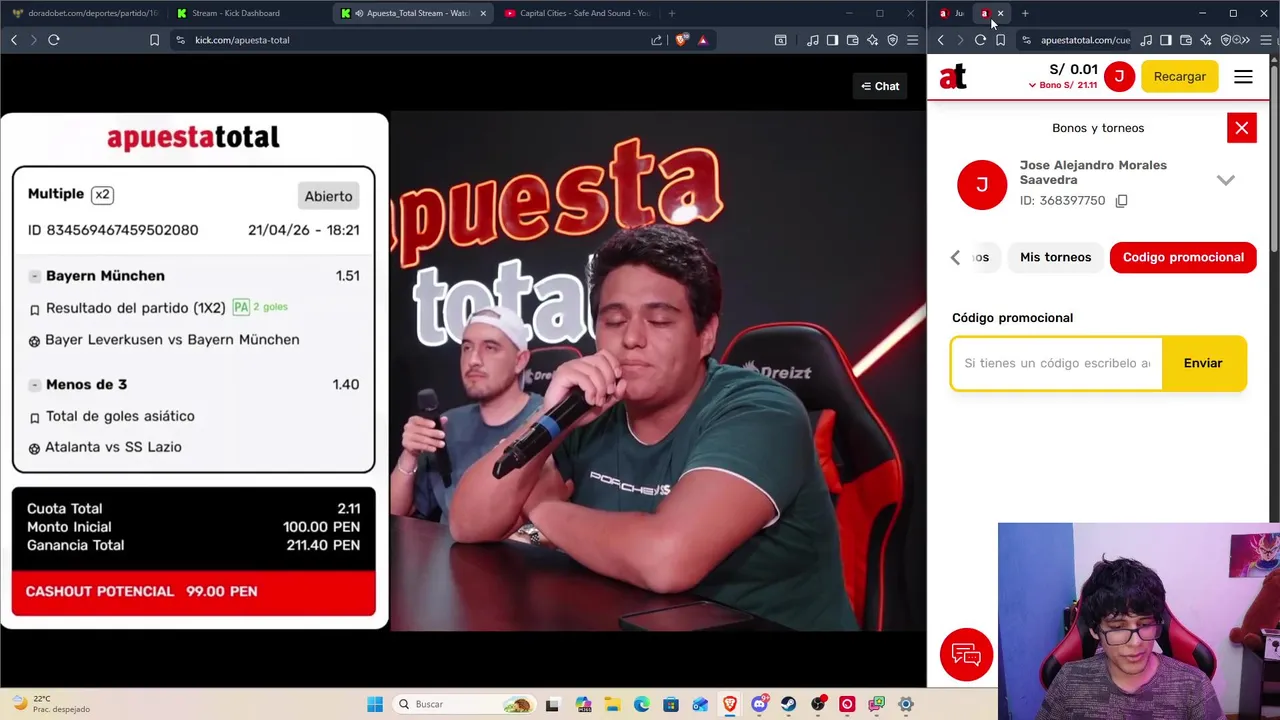Switch to first 'Ju' tab in right browser

pos(951,13)
